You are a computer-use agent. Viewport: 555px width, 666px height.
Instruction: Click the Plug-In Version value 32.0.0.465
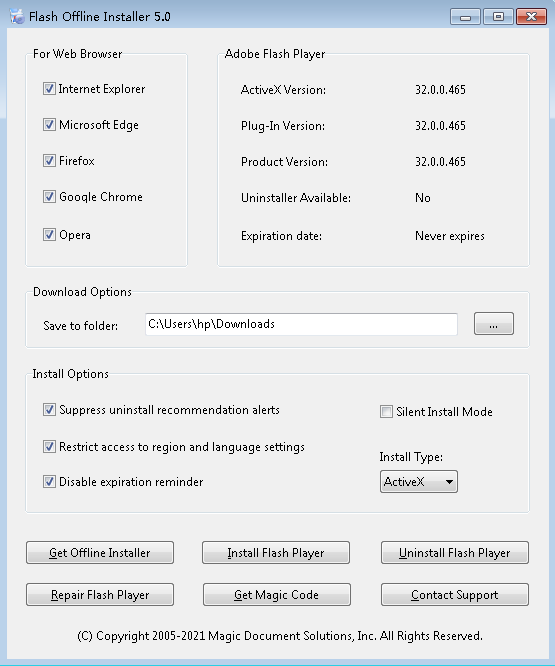pos(440,126)
